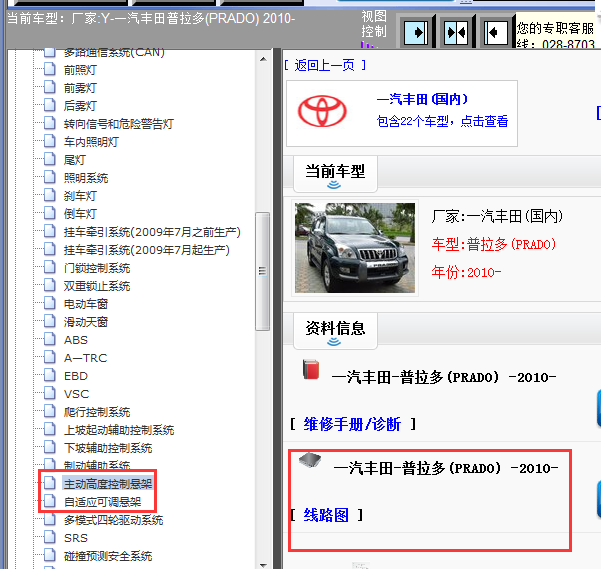
Task: Click the tree panel scrollbar thumb
Action: (x=263, y=271)
